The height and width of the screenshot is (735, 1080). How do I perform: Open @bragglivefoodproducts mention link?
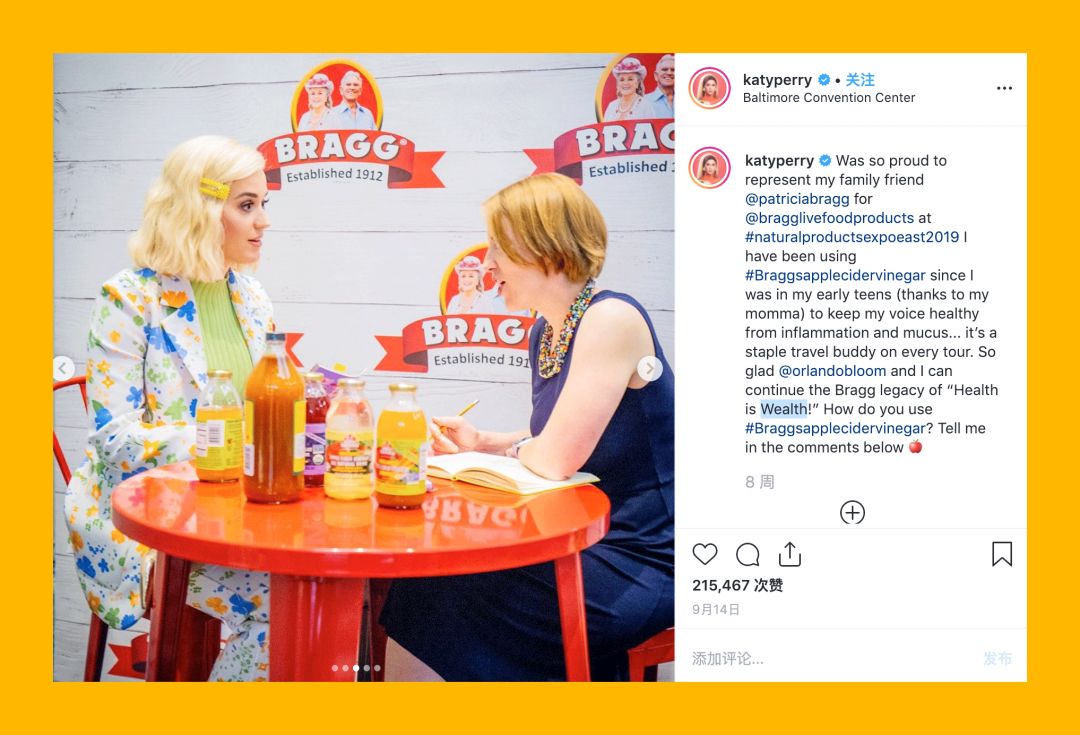(829, 218)
